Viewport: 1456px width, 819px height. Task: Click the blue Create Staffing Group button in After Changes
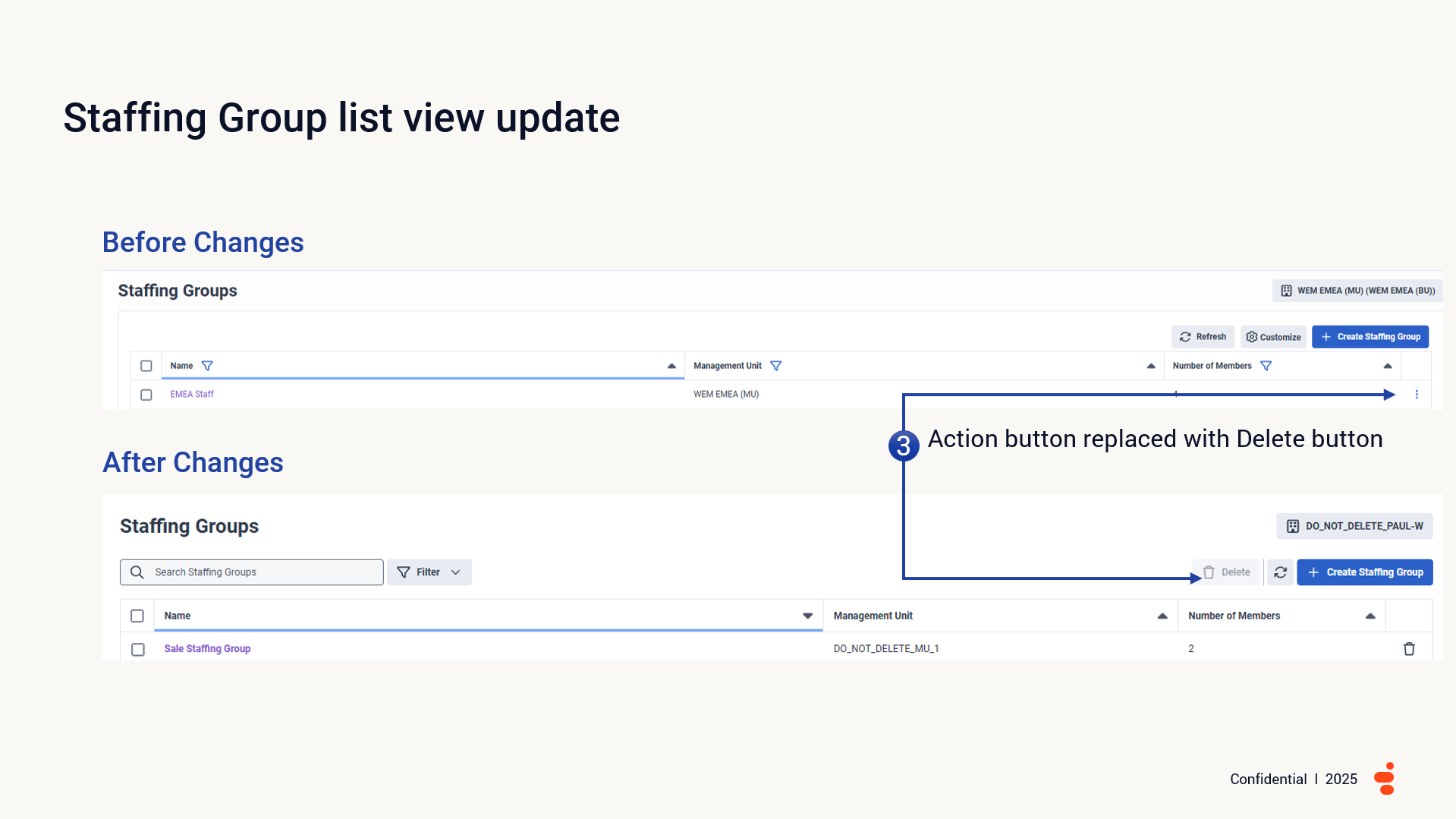coord(1364,572)
